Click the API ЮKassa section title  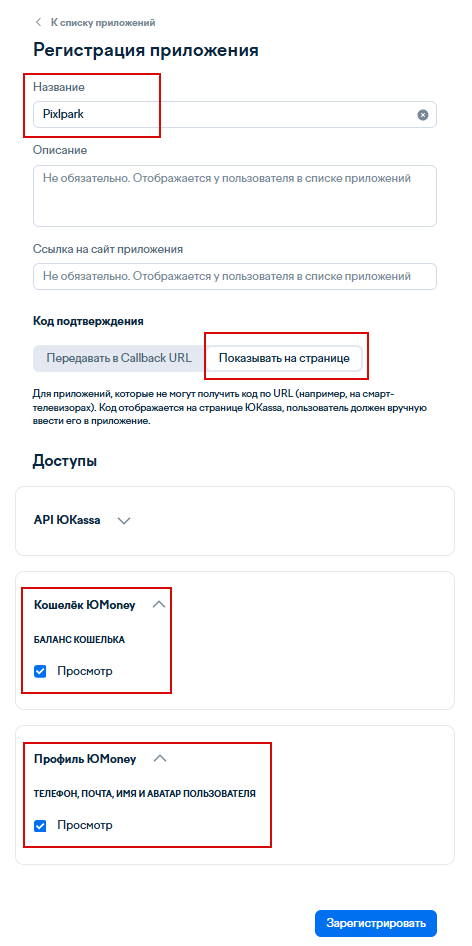[67, 520]
